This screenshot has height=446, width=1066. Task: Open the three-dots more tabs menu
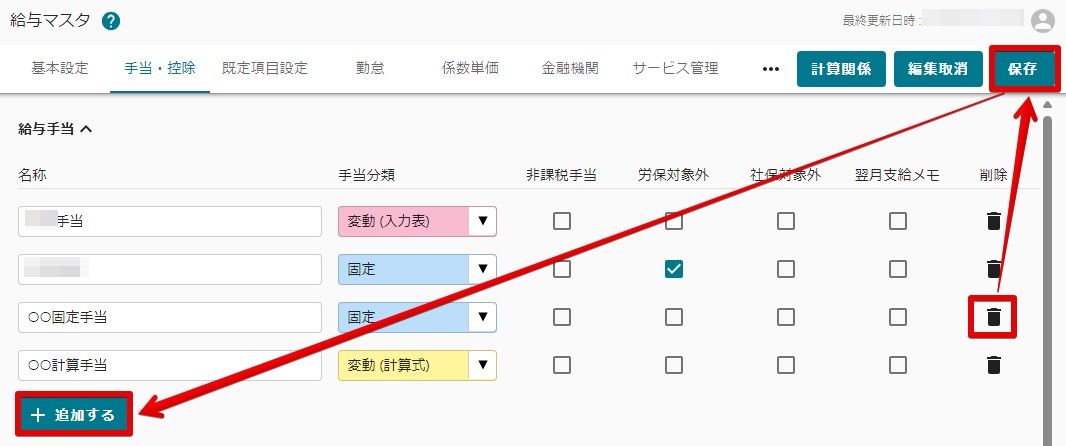(x=770, y=69)
